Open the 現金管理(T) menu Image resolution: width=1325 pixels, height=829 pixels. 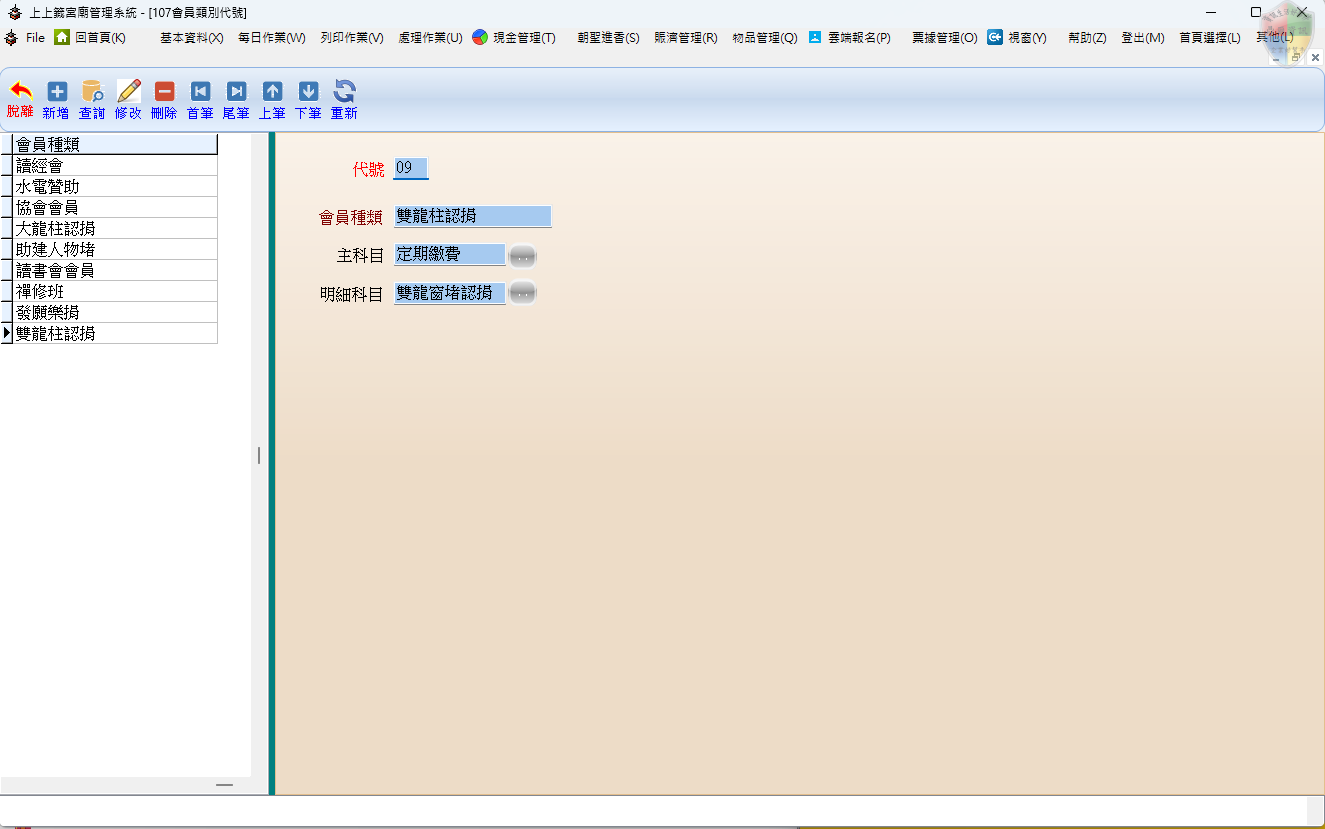pos(514,38)
